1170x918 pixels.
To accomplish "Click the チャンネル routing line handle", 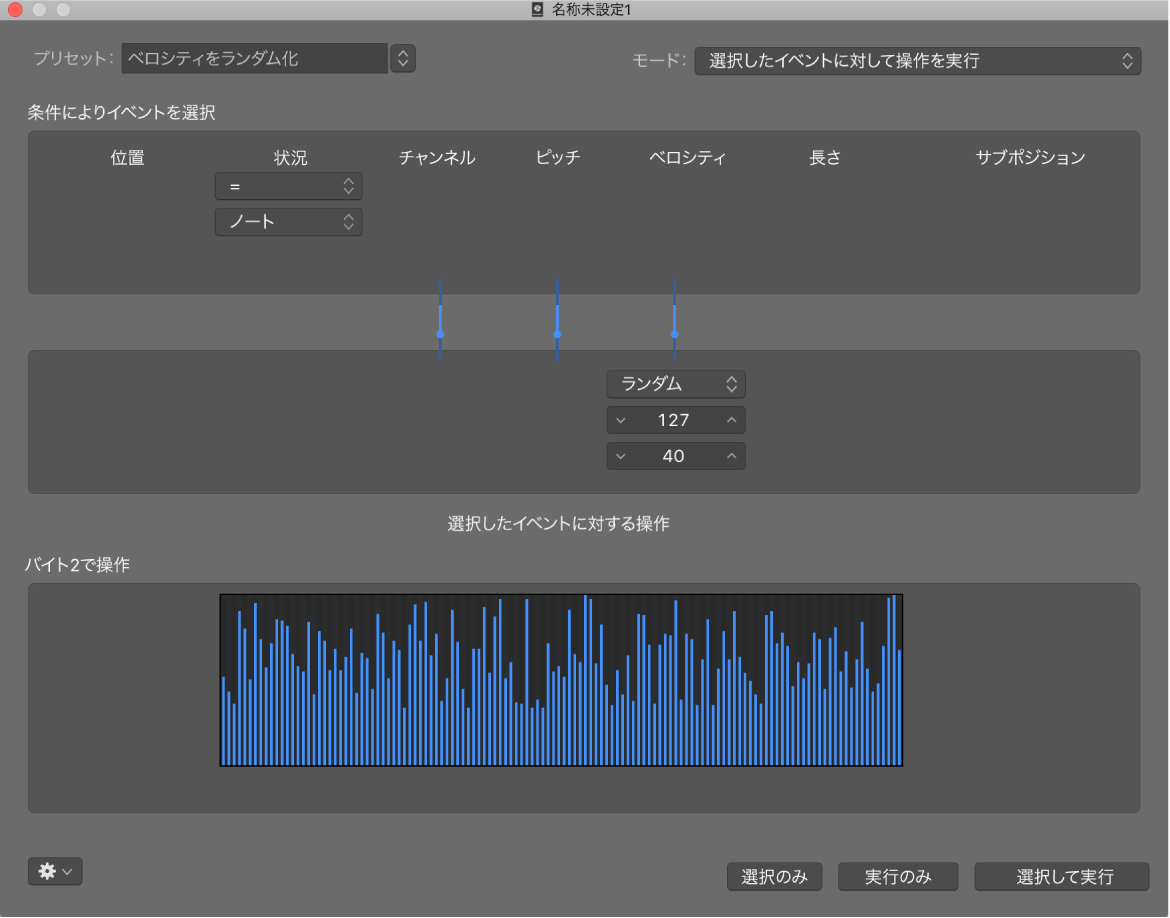I will (440, 334).
